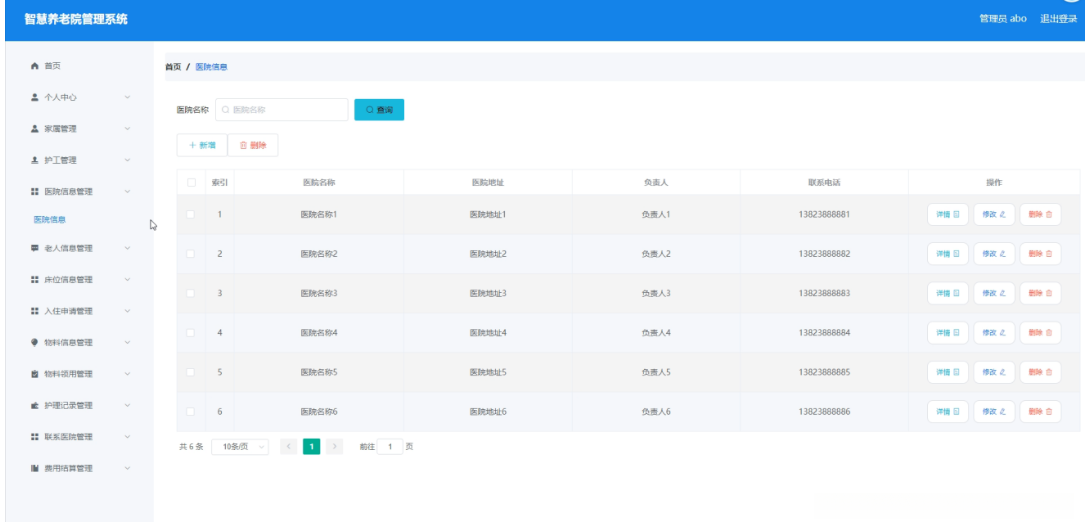The width and height of the screenshot is (1085, 525).
Task: Click the chat icon beside 老人信息管理
Action: 35,248
